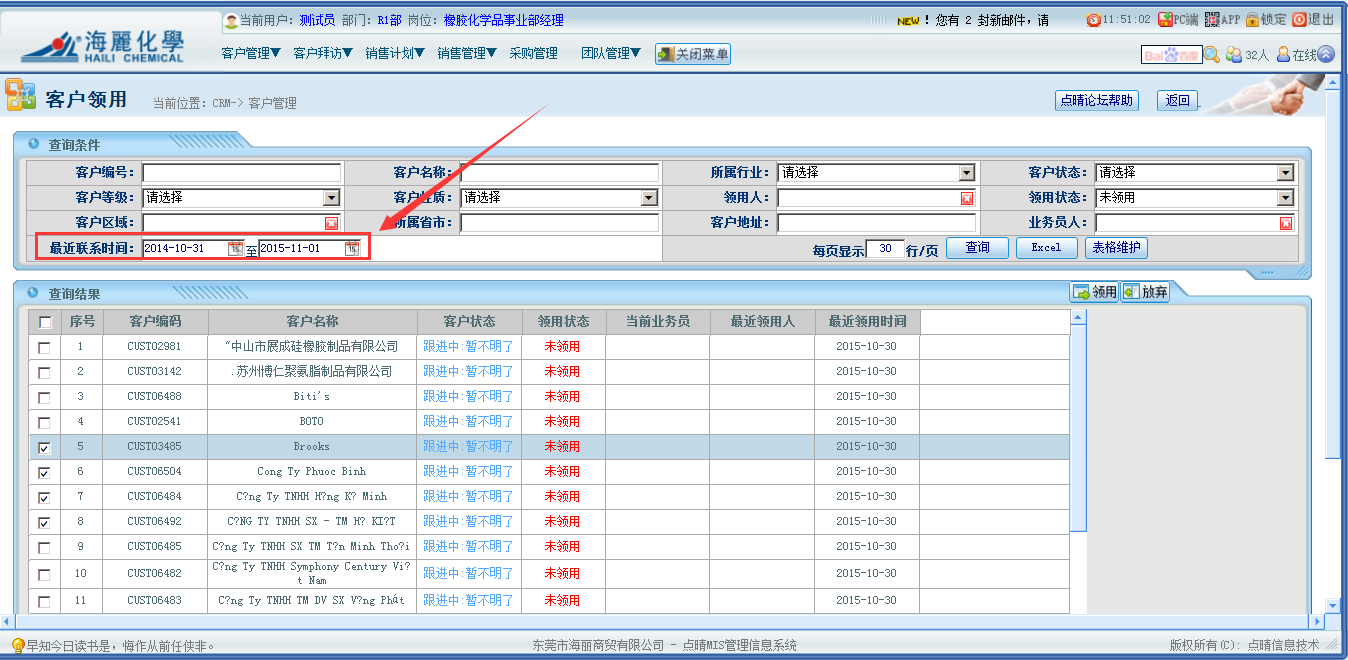Viewport: 1348px width, 660px height.
Task: Expand the 客户等级 dropdown
Action: 331,198
